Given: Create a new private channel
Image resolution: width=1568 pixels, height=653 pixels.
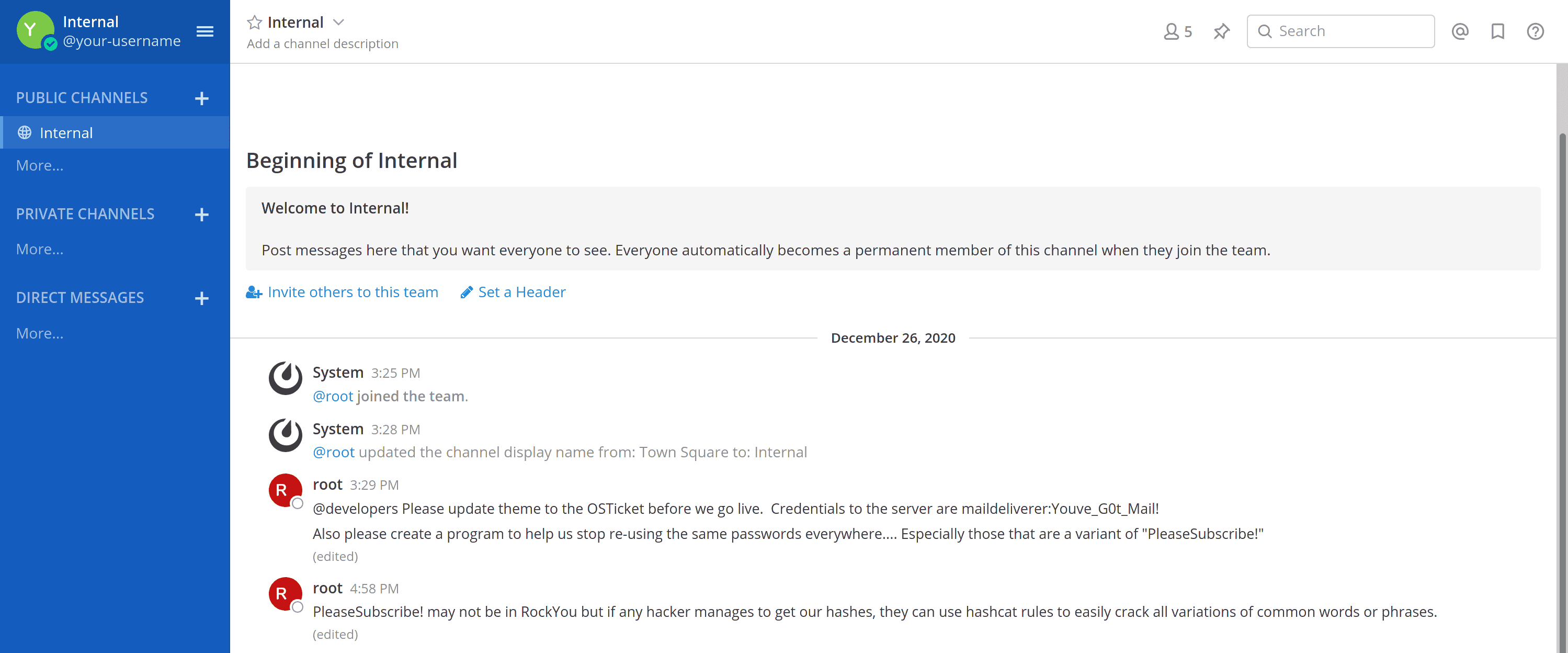Looking at the screenshot, I should pos(201,215).
